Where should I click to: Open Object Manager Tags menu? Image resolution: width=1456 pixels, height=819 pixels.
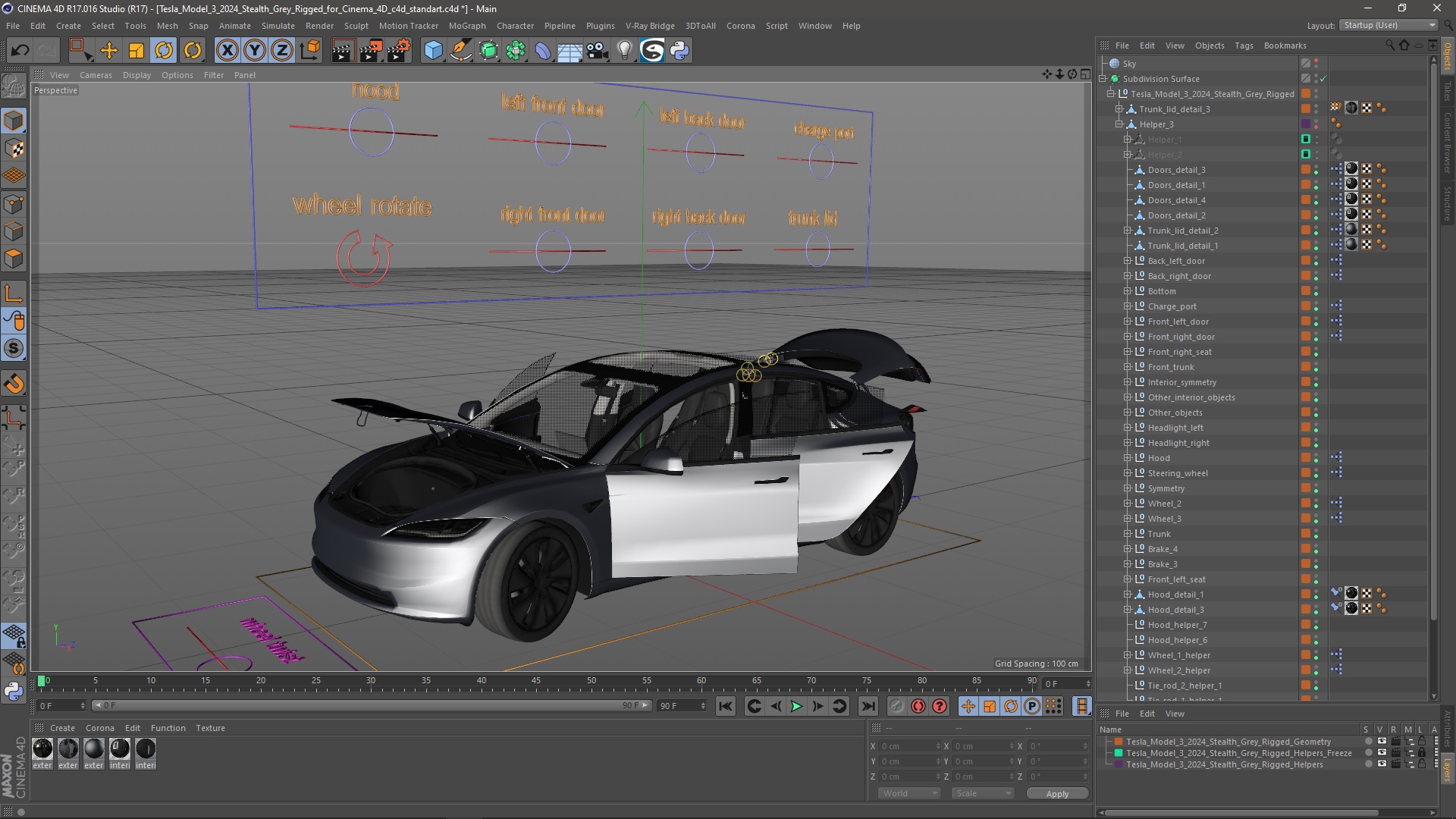1244,45
